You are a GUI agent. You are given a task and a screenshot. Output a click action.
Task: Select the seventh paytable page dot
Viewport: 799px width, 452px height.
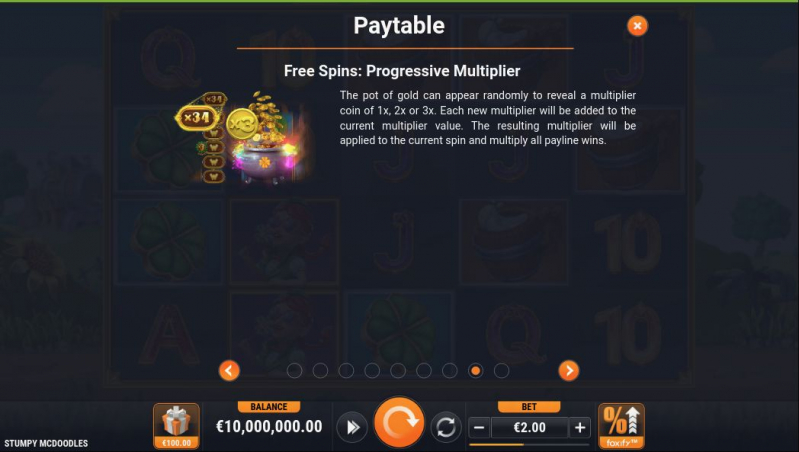449,370
